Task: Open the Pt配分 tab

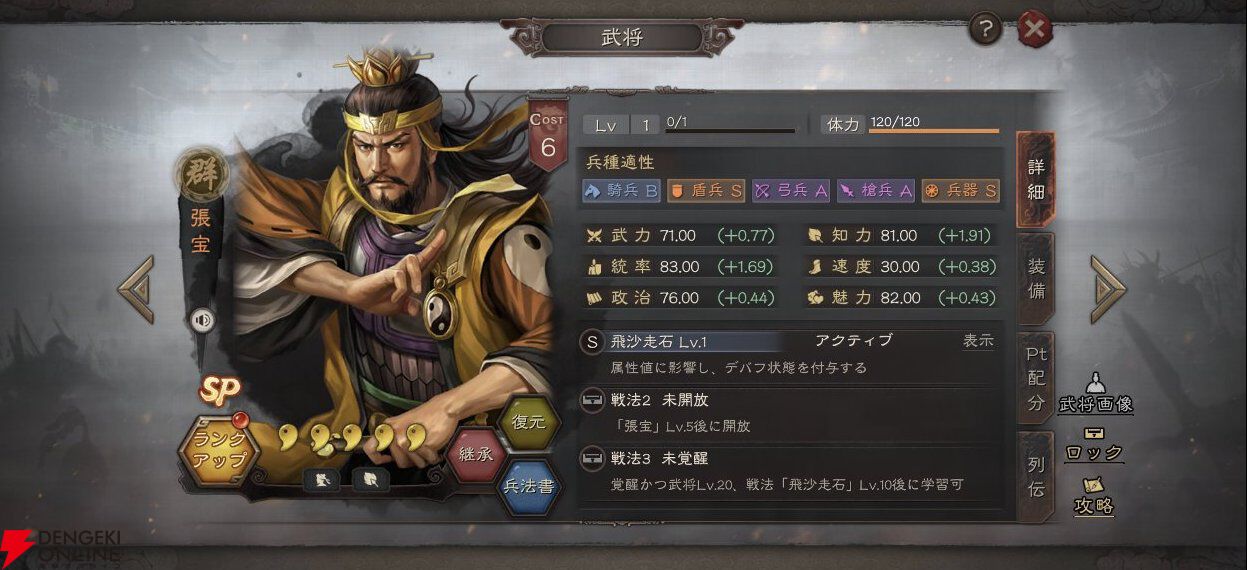Action: [1036, 377]
